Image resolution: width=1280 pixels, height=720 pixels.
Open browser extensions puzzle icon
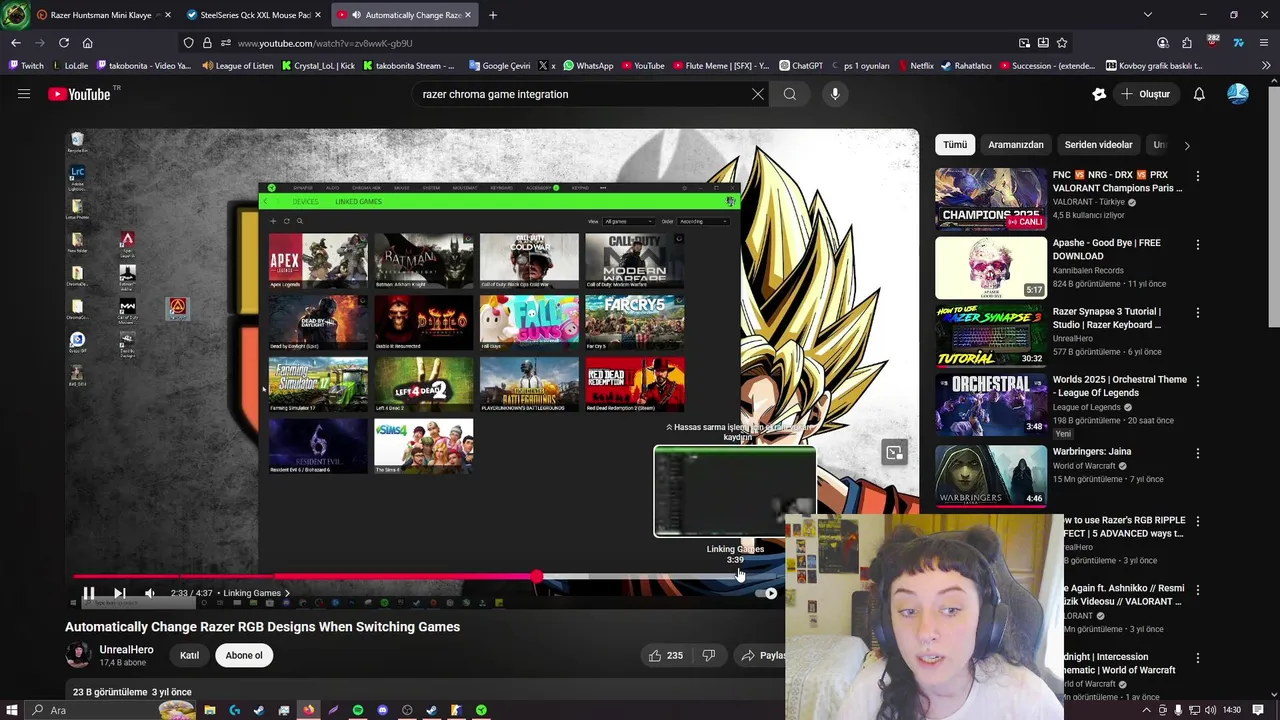1187,43
